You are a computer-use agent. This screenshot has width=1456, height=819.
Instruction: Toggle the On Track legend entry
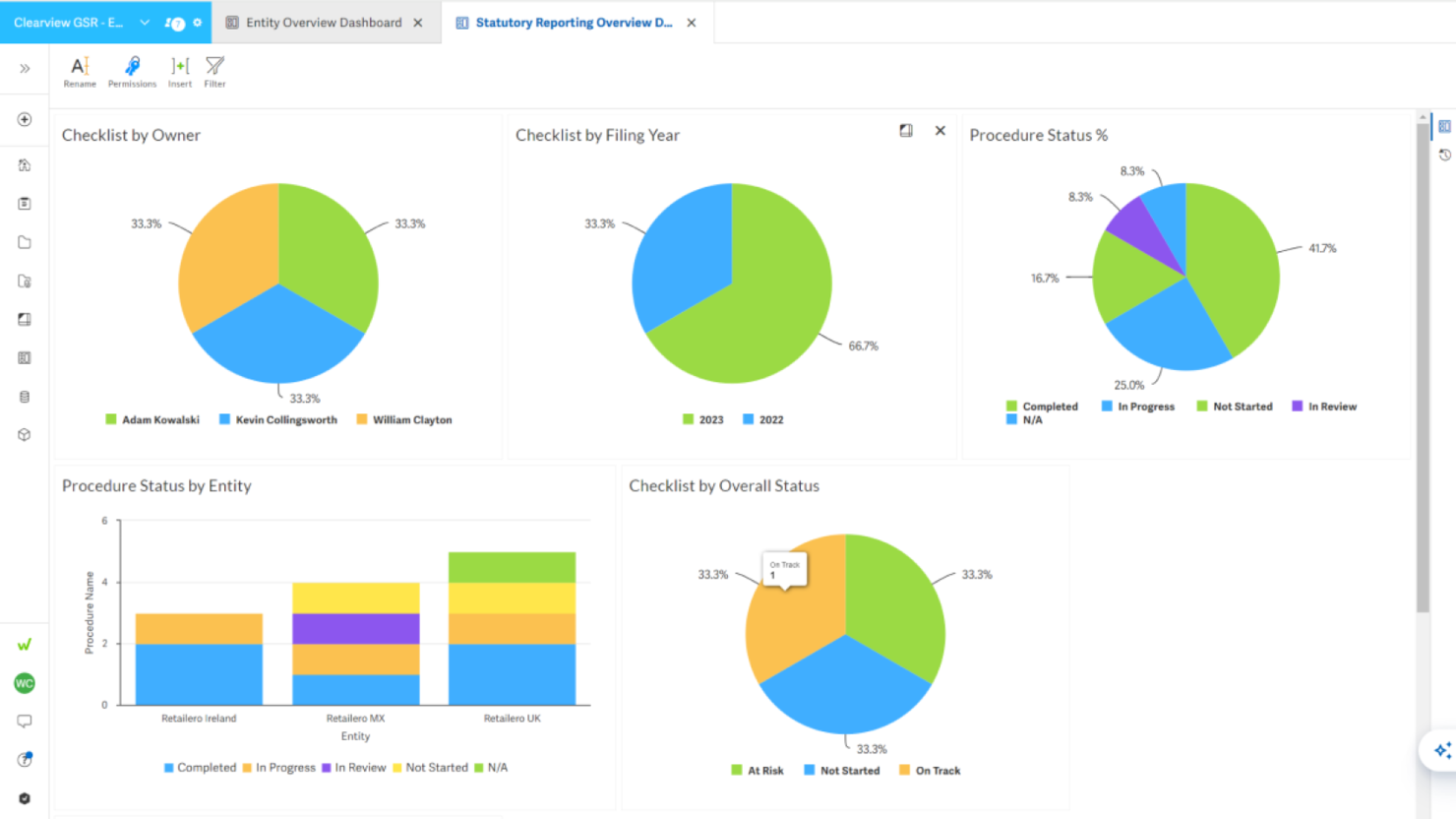pos(930,771)
